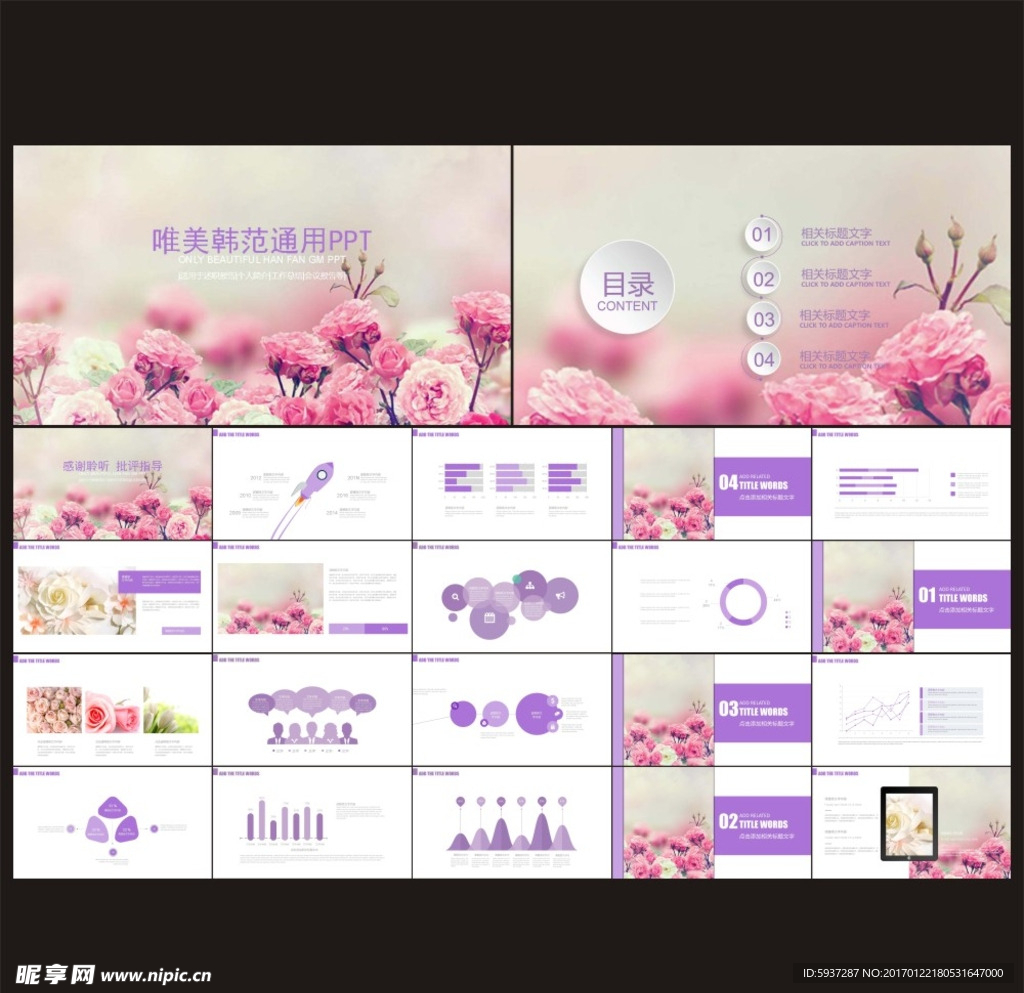Select the dollar icon on the circle flow slide

click(x=552, y=701)
